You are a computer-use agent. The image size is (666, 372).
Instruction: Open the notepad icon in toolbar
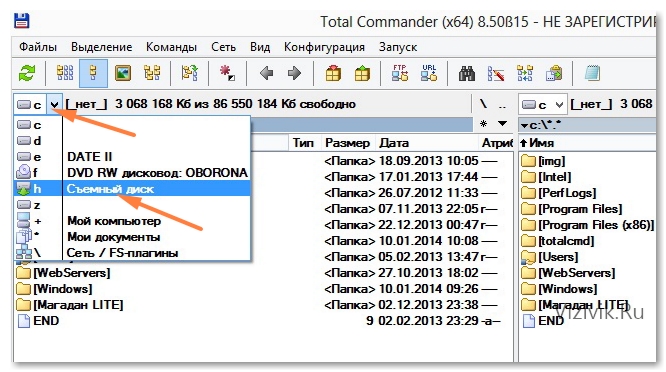pos(592,73)
